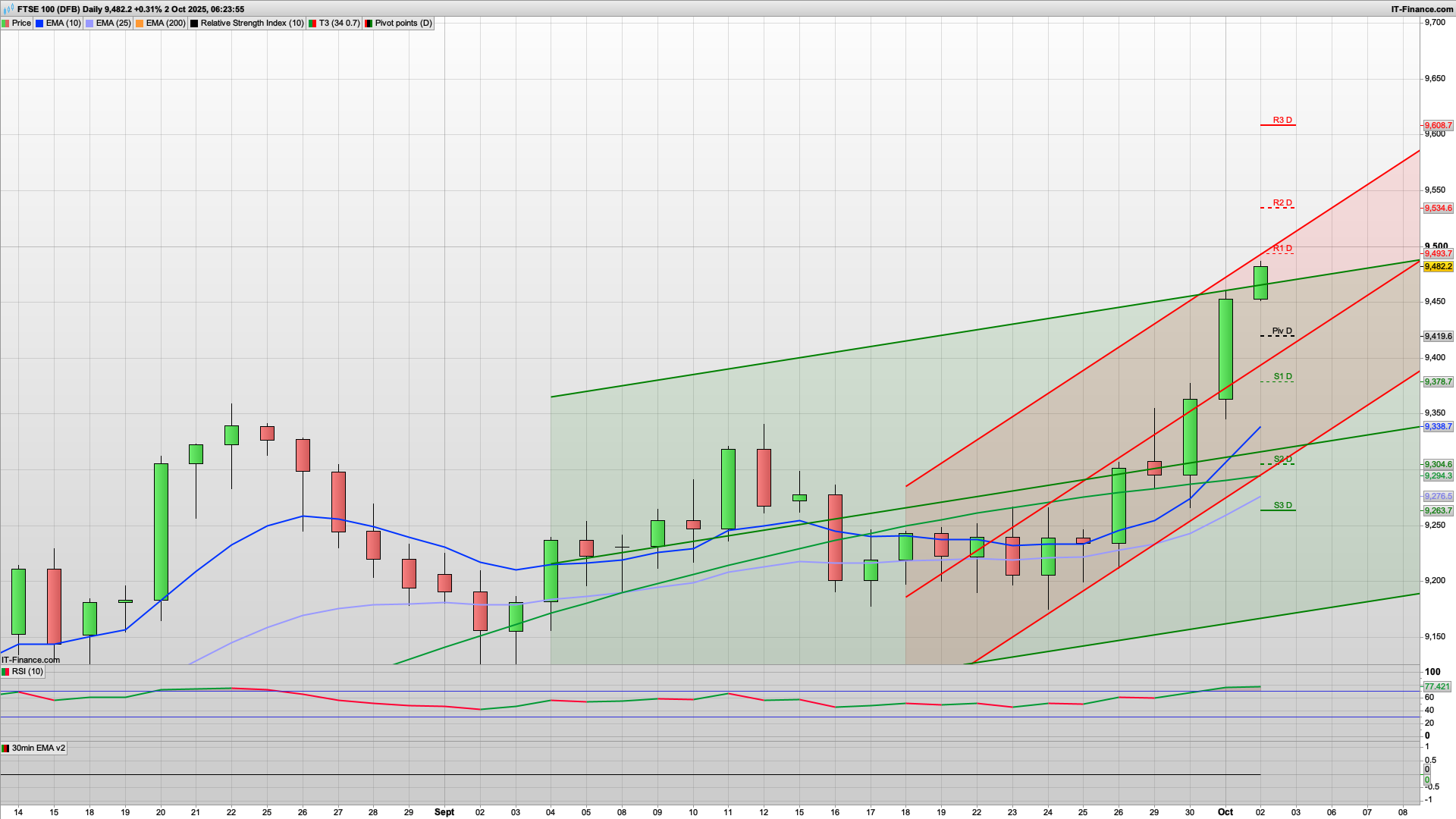Open the 30min EMA v2 panel label
Screen dimensions: 1456x819
[38, 748]
